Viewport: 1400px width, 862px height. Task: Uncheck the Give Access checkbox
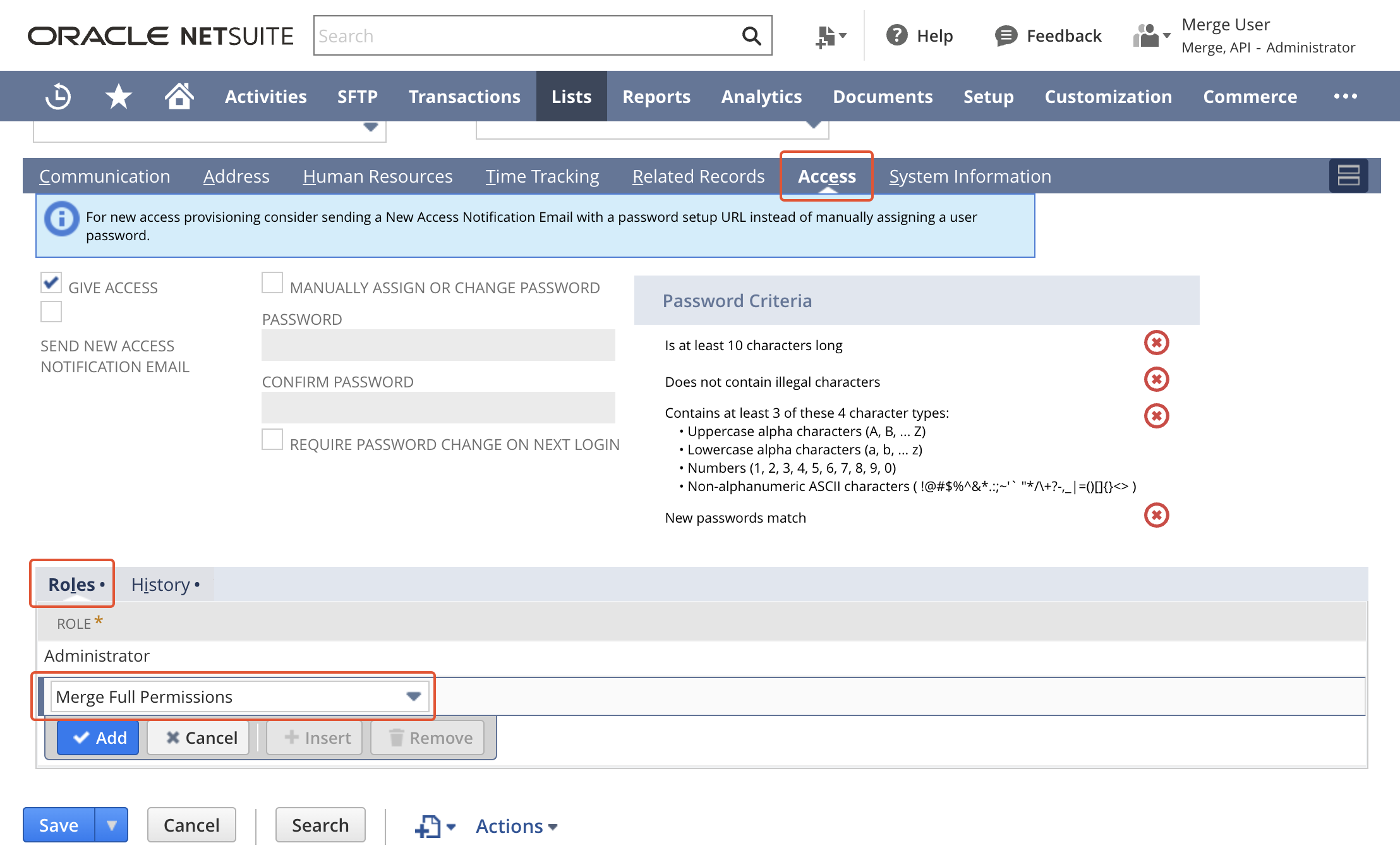coord(51,283)
